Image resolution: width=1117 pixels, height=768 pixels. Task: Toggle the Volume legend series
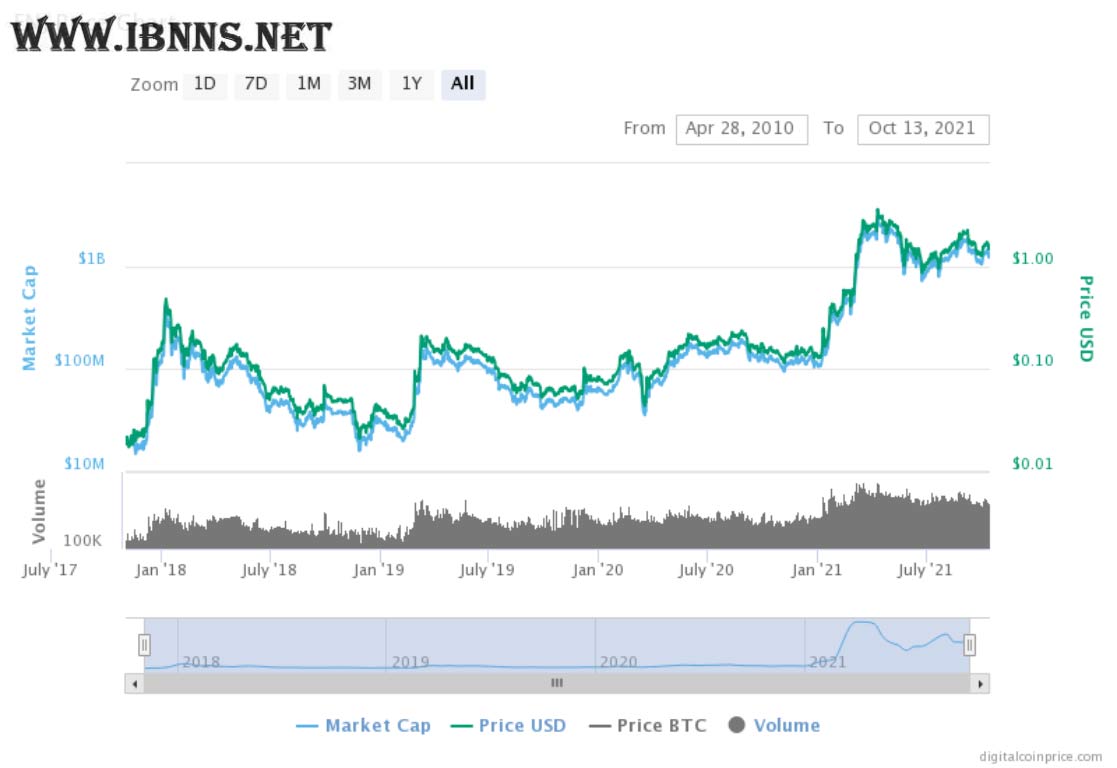(774, 725)
